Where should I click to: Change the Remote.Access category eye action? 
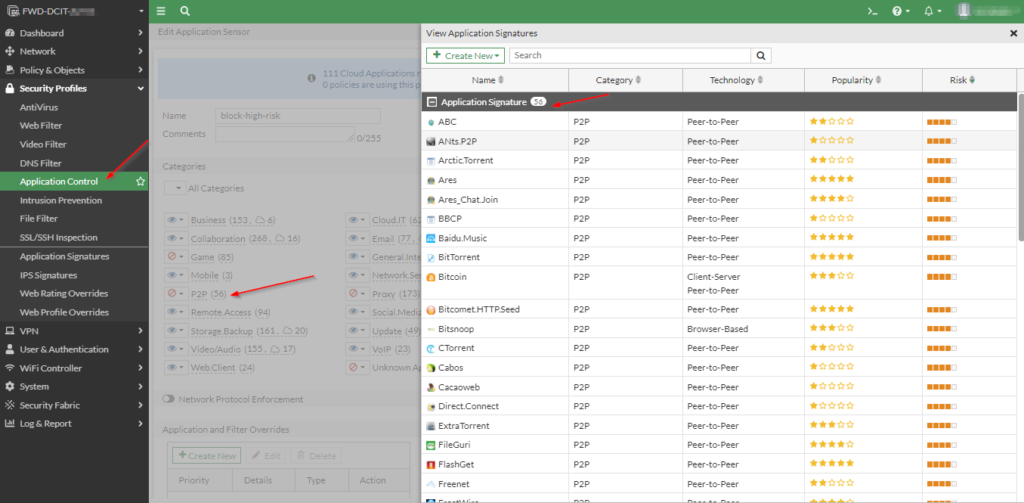[x=176, y=312]
